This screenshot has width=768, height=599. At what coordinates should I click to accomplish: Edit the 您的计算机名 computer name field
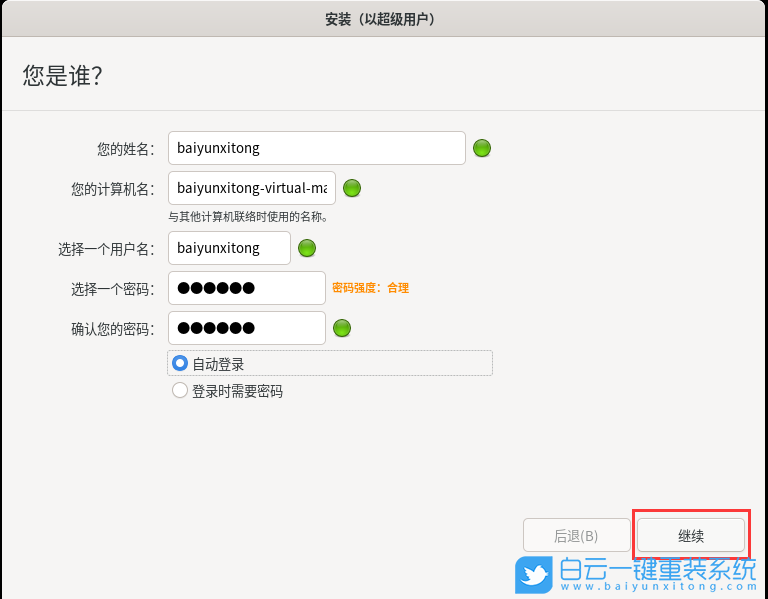point(252,188)
